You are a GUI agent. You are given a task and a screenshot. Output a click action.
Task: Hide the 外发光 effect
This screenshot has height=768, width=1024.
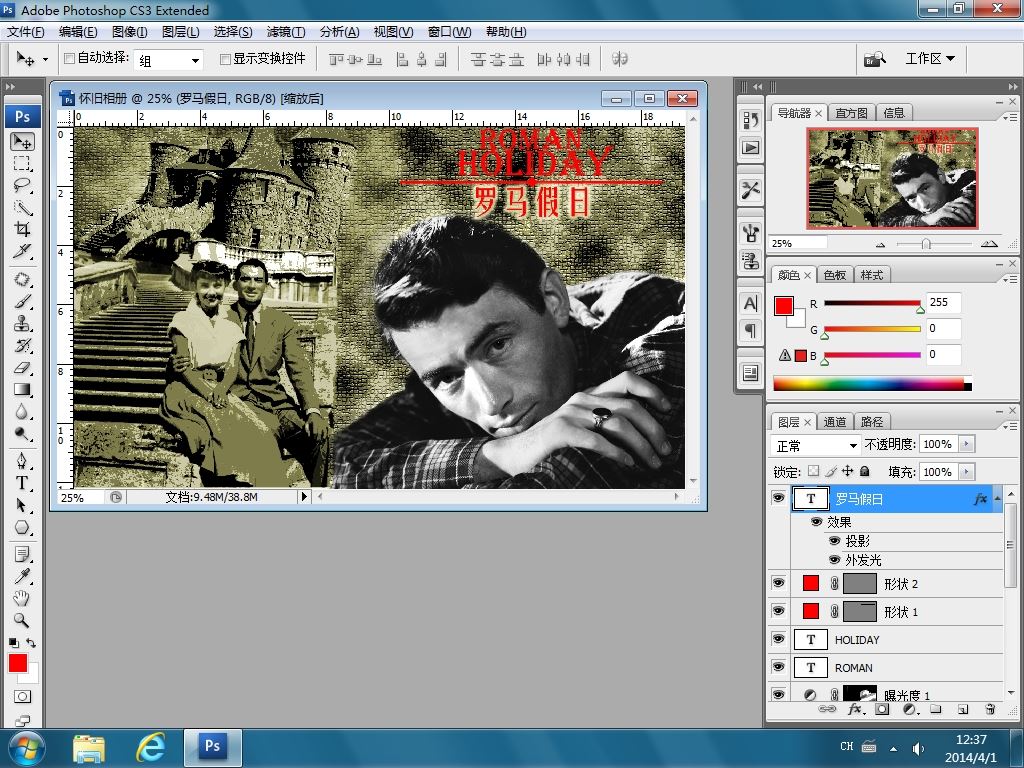tap(834, 560)
